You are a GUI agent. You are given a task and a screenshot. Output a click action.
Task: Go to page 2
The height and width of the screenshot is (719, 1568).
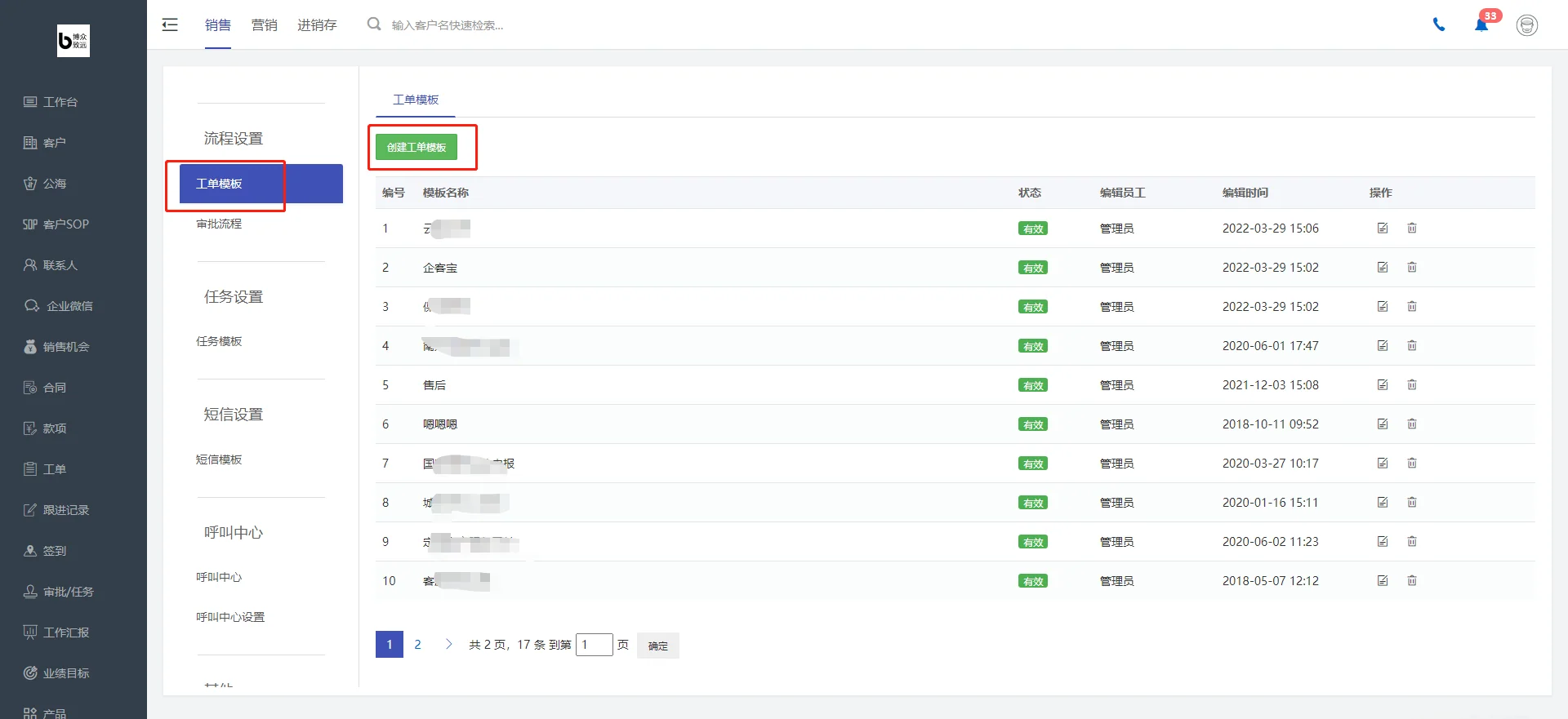(x=417, y=645)
